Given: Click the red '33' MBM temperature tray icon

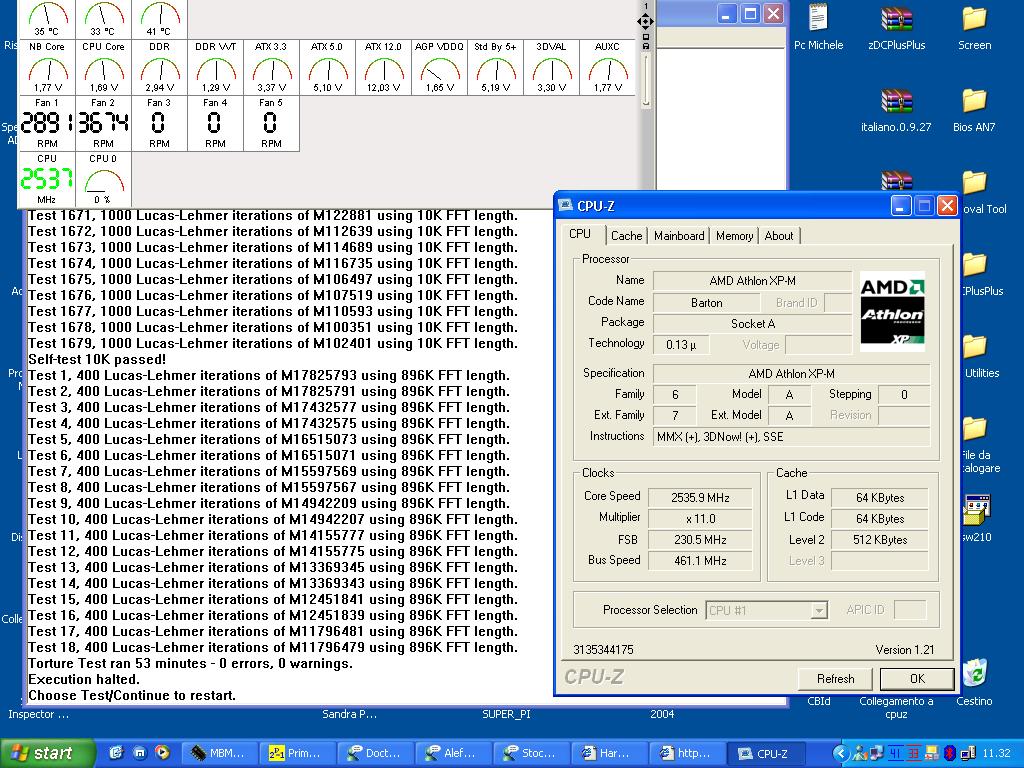Looking at the screenshot, I should tap(912, 753).
